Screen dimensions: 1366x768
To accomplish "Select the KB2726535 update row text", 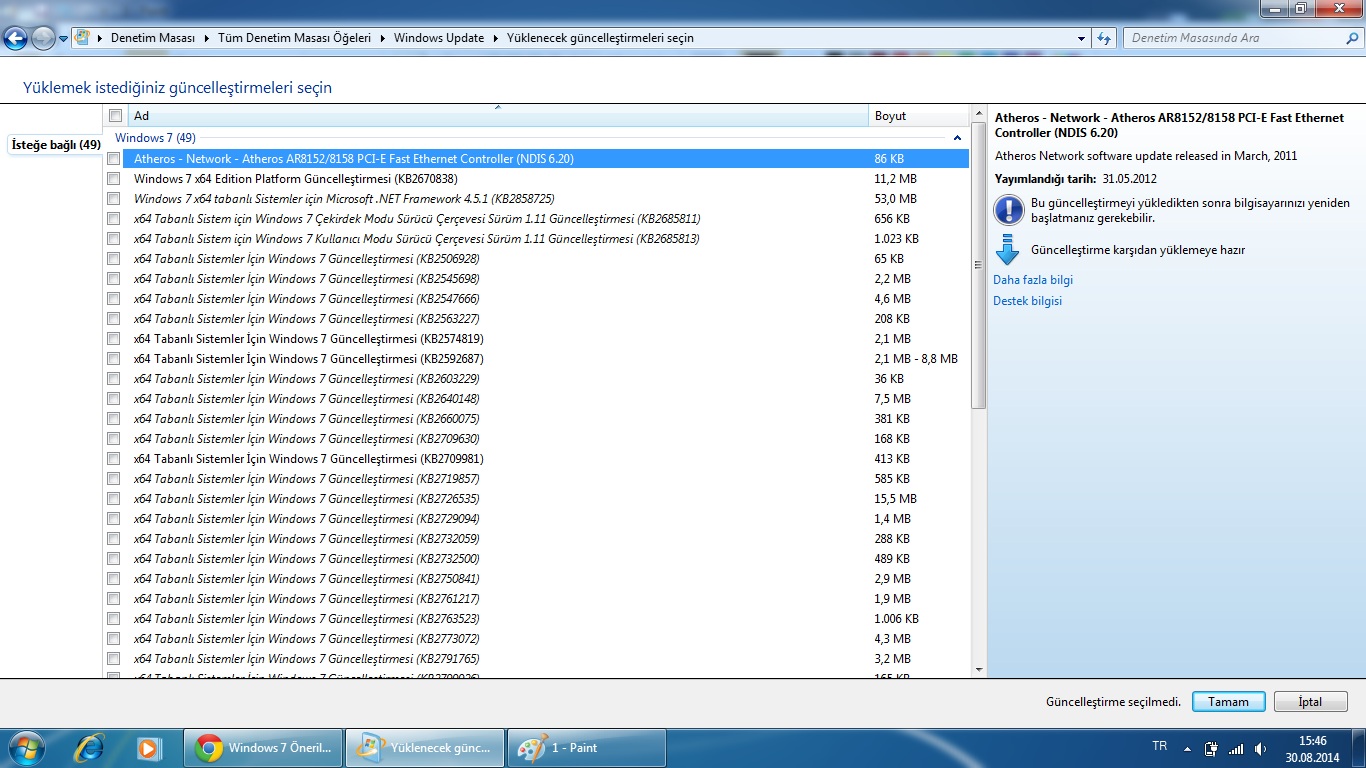I will (306, 499).
